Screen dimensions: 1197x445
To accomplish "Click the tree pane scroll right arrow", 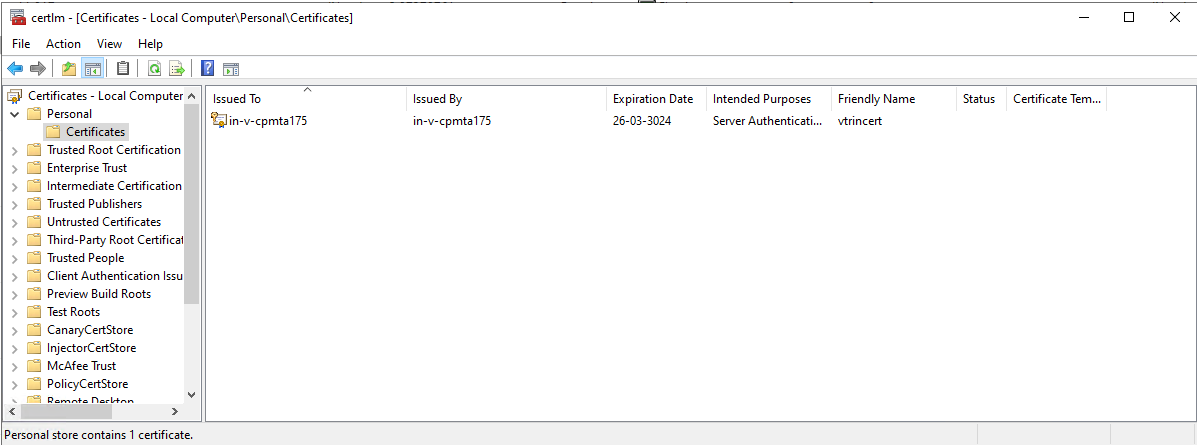I will click(x=175, y=411).
